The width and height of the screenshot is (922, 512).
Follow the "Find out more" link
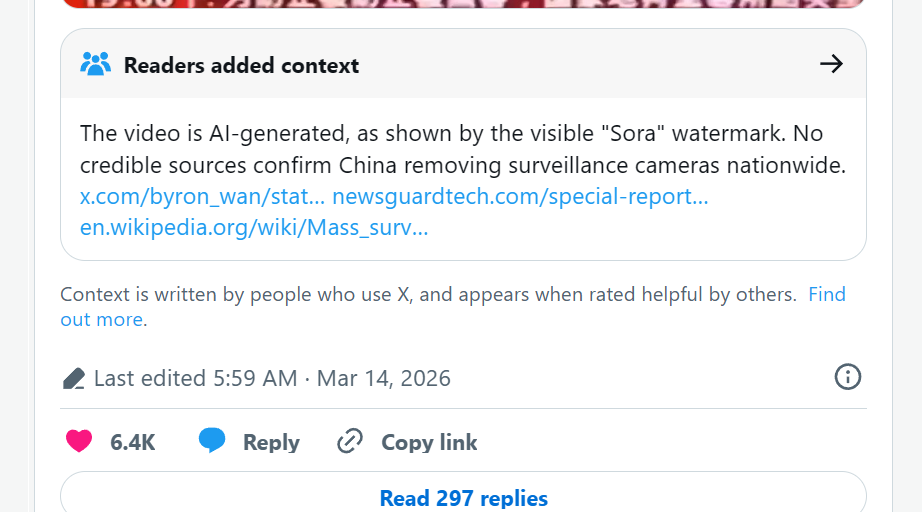coord(826,295)
